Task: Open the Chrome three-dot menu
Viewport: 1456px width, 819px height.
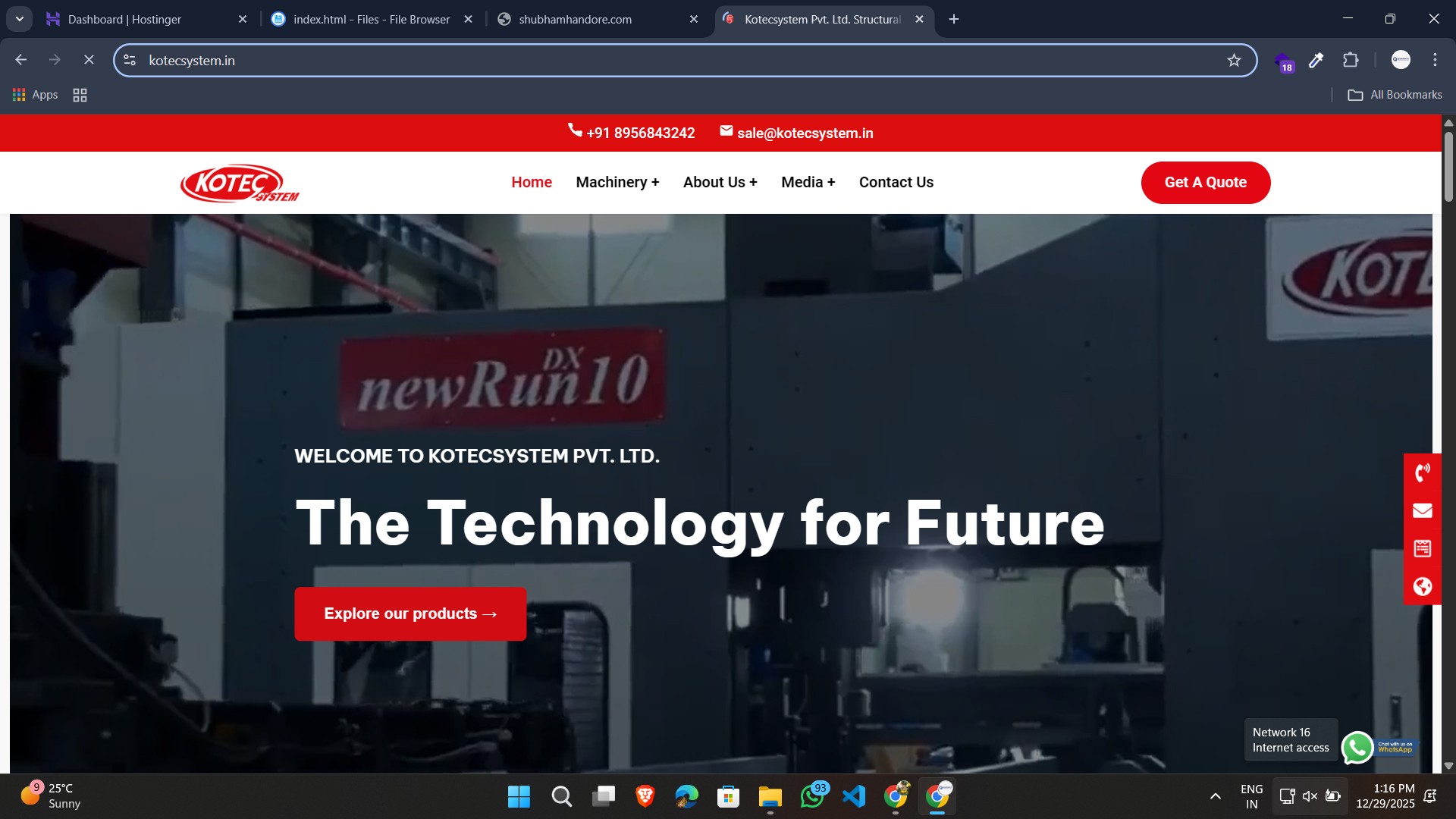Action: (1435, 60)
